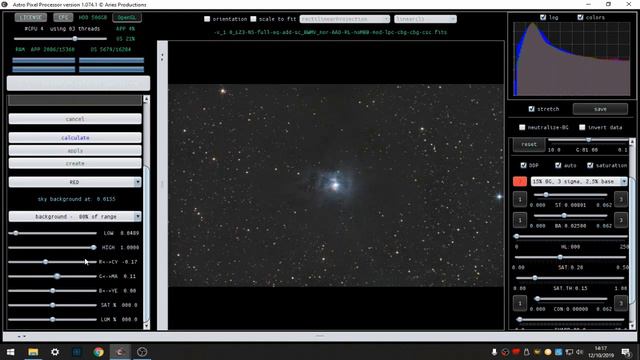Open the 15% BG, 3 sigma preset dropdown
This screenshot has height=360, width=640.
[x=579, y=181]
